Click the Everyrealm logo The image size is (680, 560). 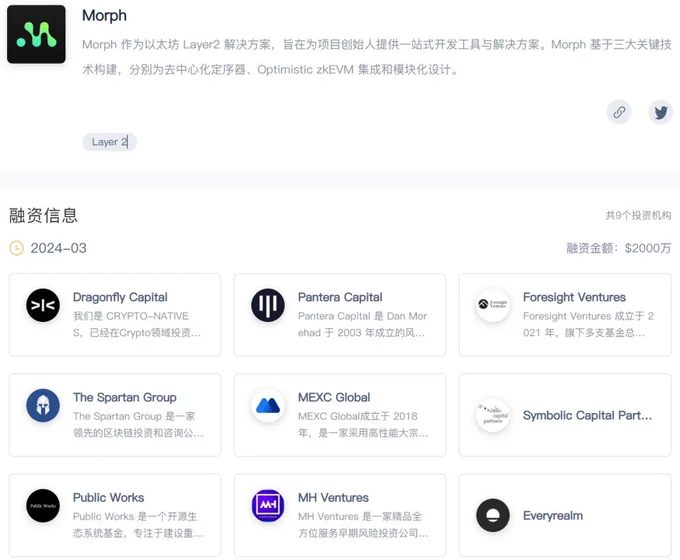[493, 515]
